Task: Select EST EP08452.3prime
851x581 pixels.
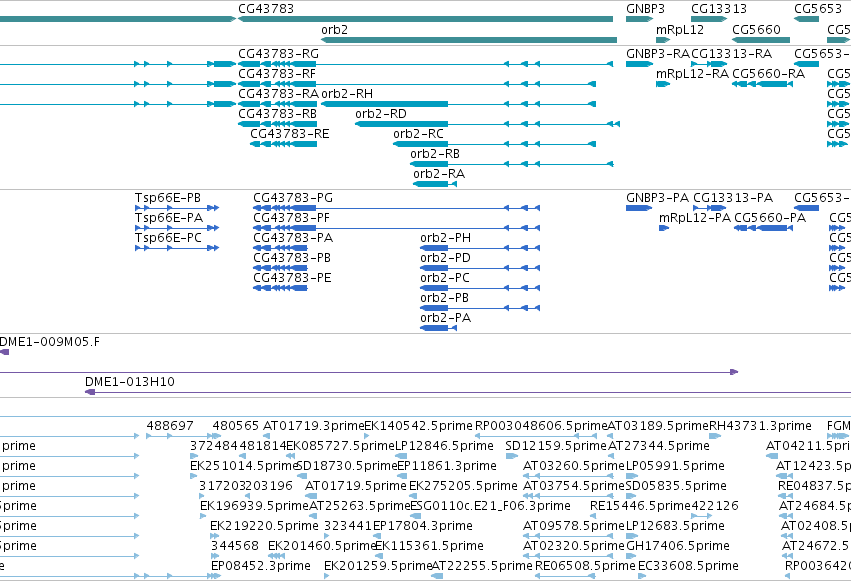Action: click(261, 567)
